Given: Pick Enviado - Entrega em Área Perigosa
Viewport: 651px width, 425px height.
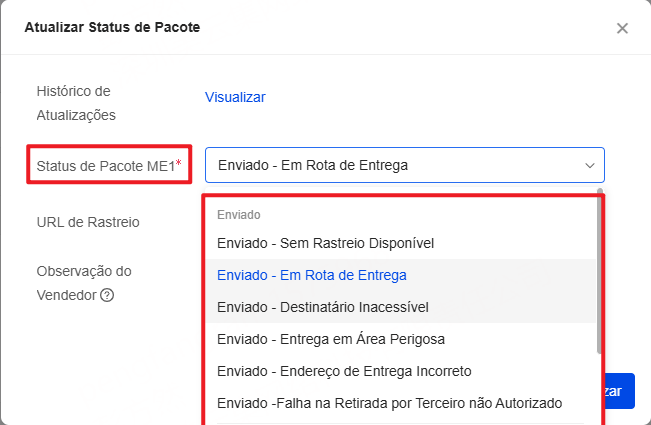Looking at the screenshot, I should click(x=401, y=339).
